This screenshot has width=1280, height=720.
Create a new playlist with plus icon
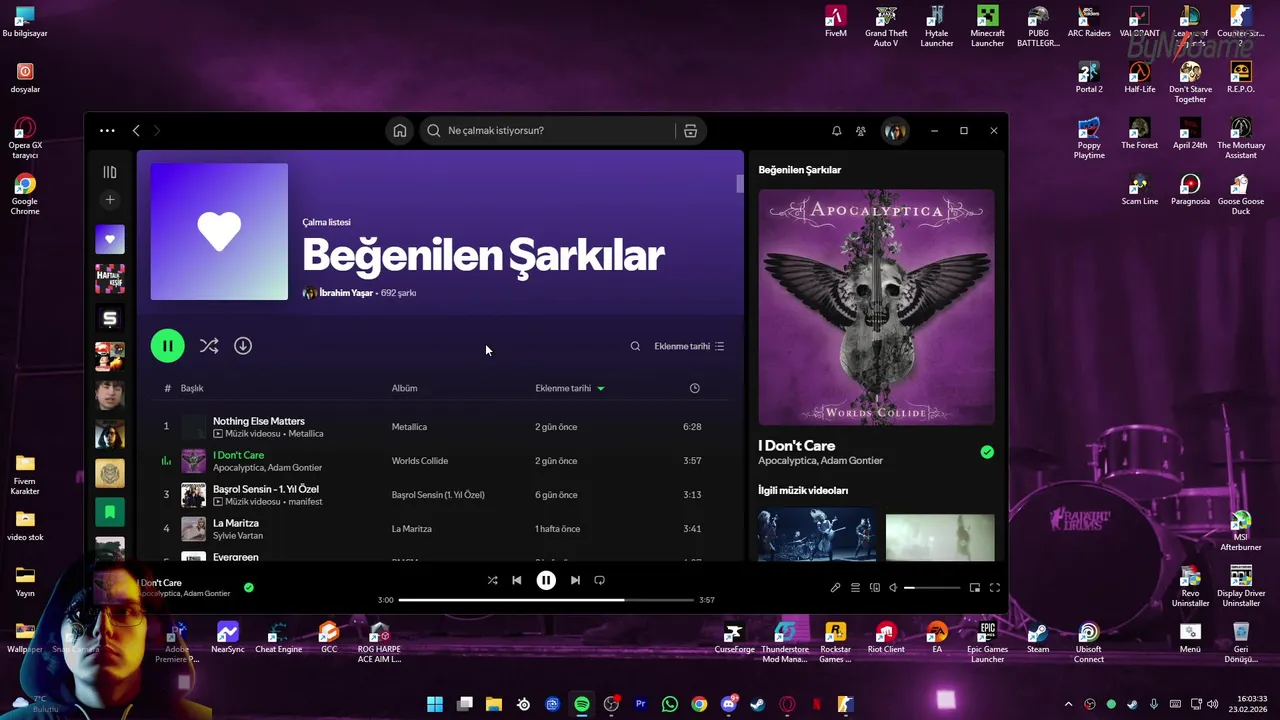pyautogui.click(x=110, y=200)
